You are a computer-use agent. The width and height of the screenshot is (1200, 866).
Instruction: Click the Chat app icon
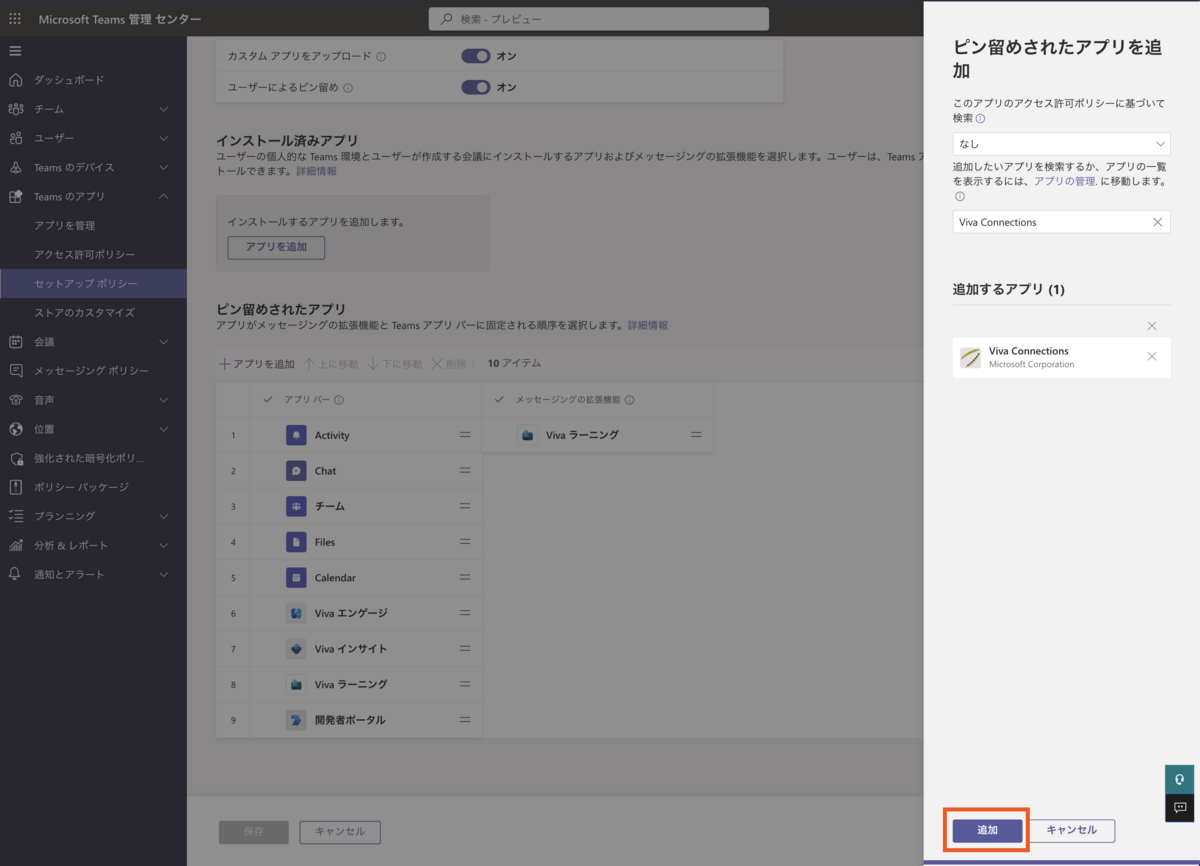pos(296,471)
